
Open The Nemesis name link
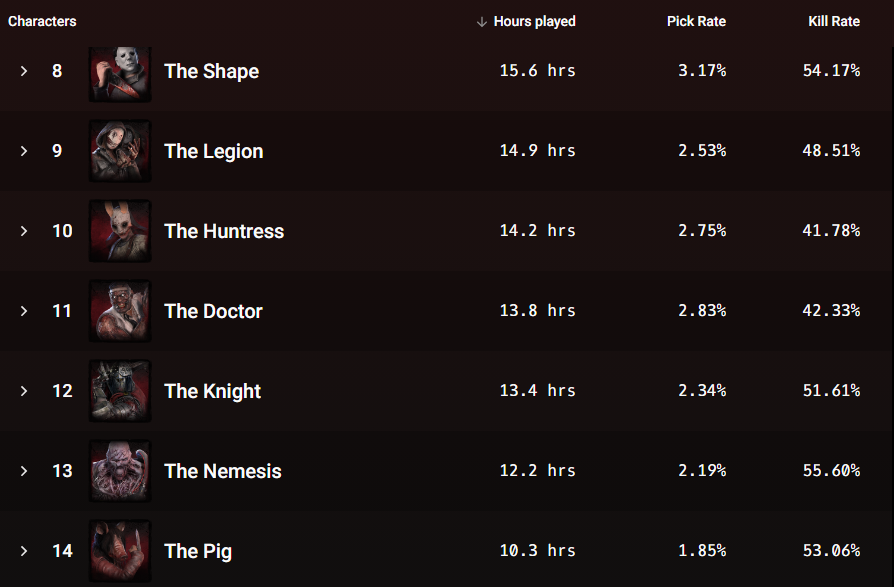tap(223, 471)
